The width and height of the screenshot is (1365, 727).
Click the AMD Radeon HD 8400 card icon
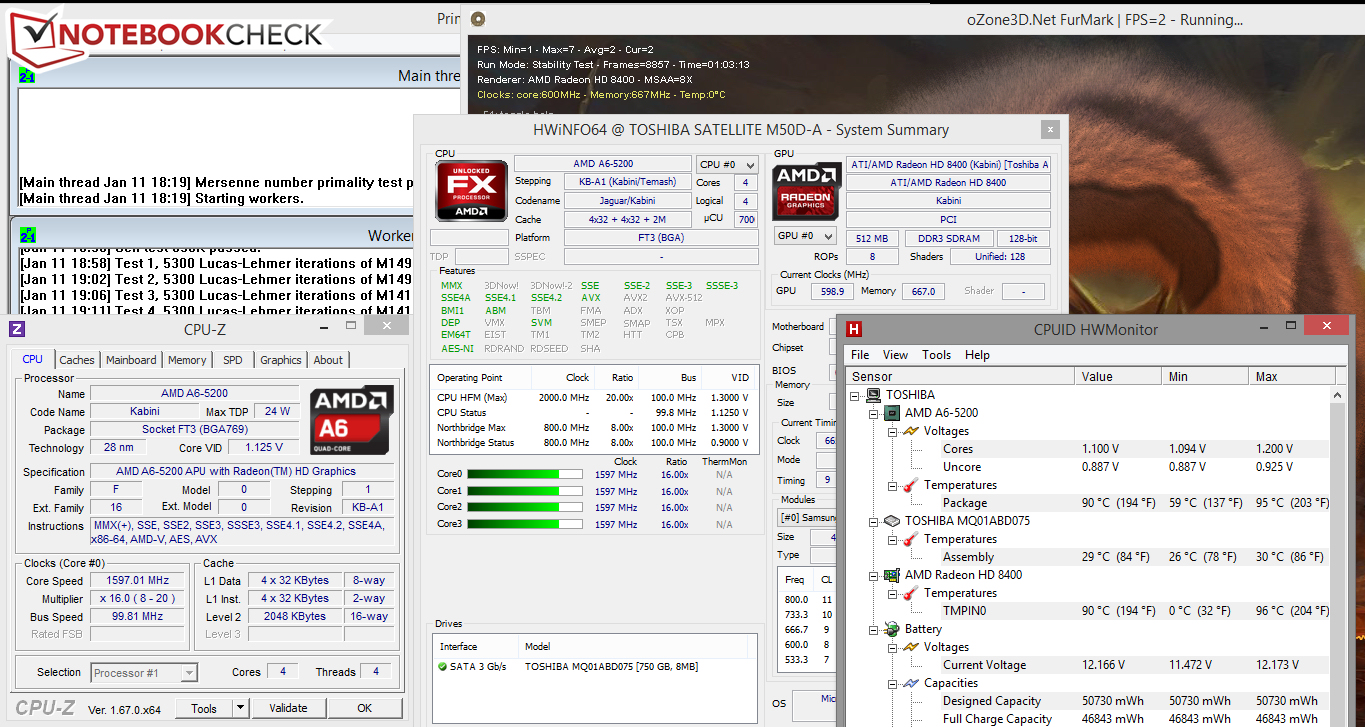click(893, 575)
